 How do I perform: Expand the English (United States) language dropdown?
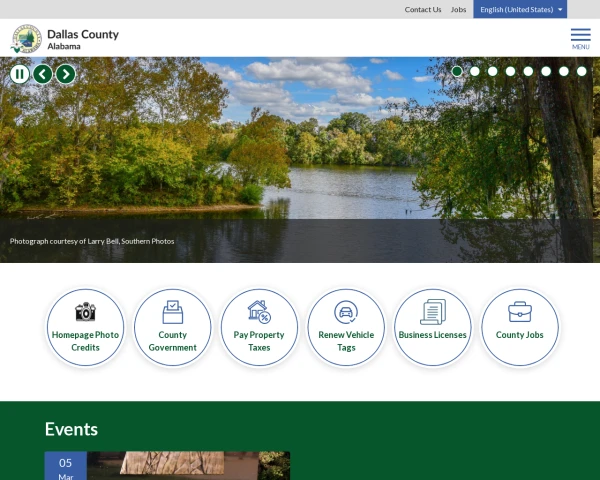click(x=520, y=9)
